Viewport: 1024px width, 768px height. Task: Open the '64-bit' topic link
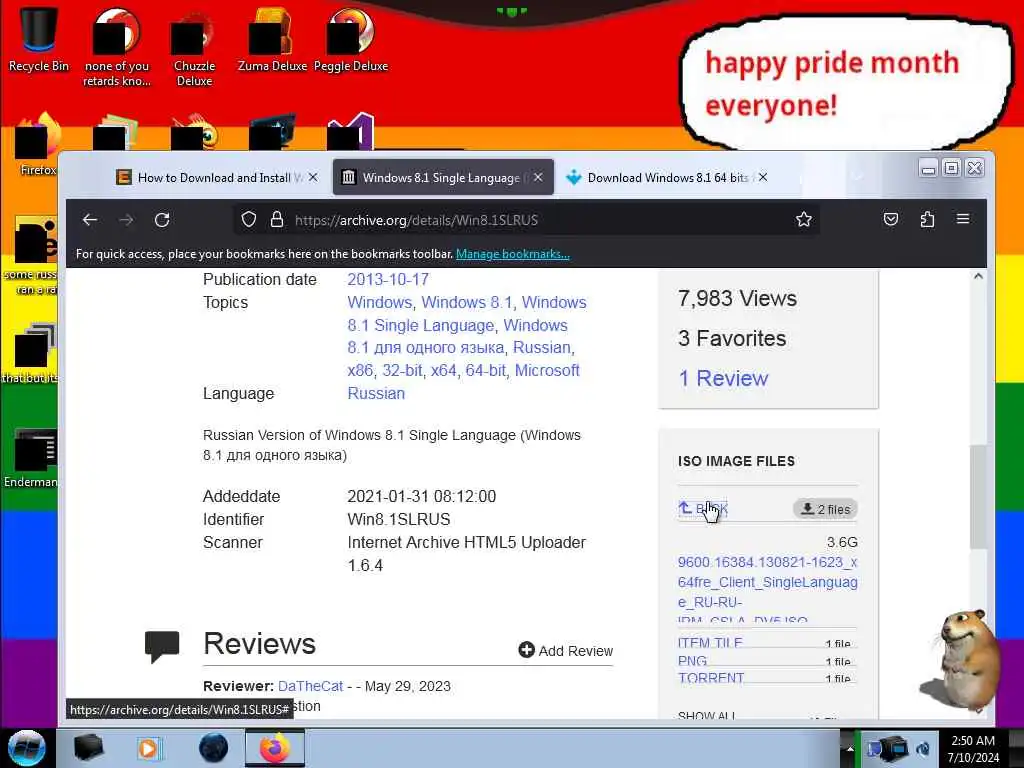[x=486, y=370]
